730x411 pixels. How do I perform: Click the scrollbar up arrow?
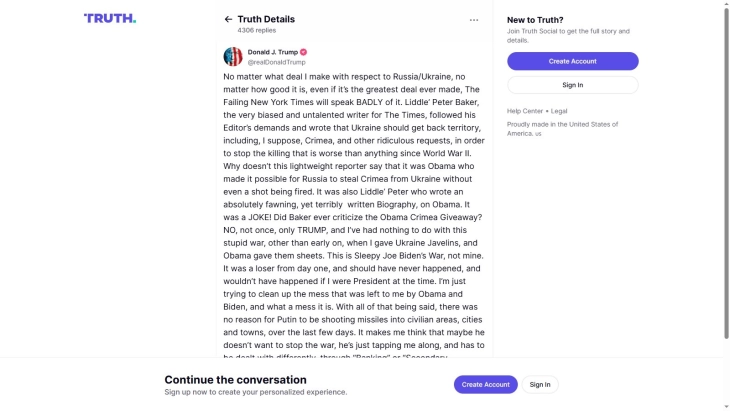(x=726, y=4)
